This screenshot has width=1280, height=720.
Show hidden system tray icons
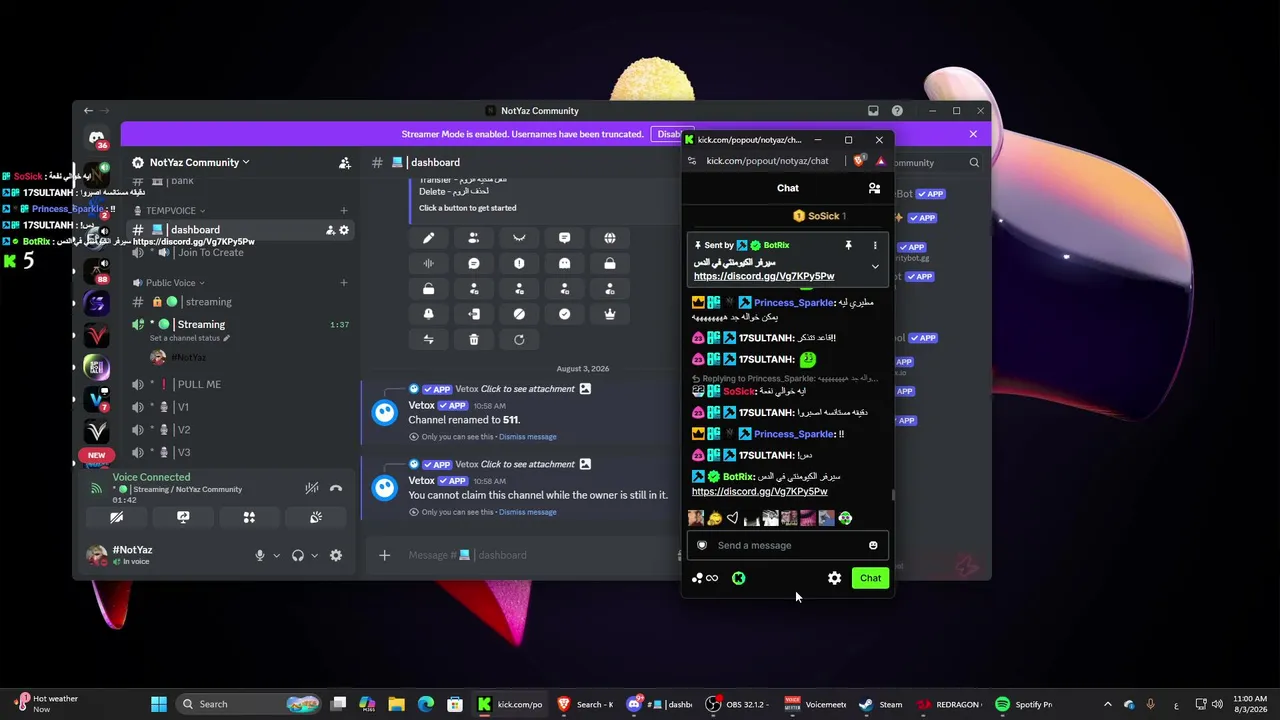coord(1107,704)
